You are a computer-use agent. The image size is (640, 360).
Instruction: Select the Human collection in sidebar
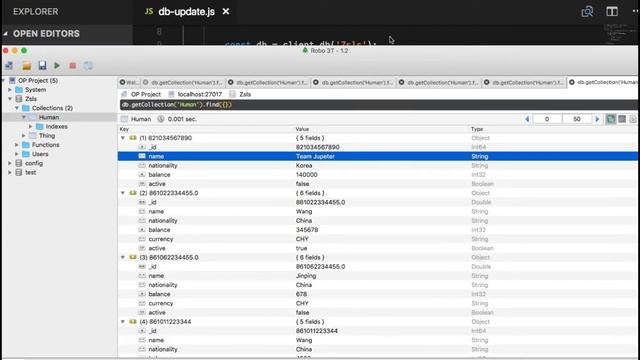(49, 117)
